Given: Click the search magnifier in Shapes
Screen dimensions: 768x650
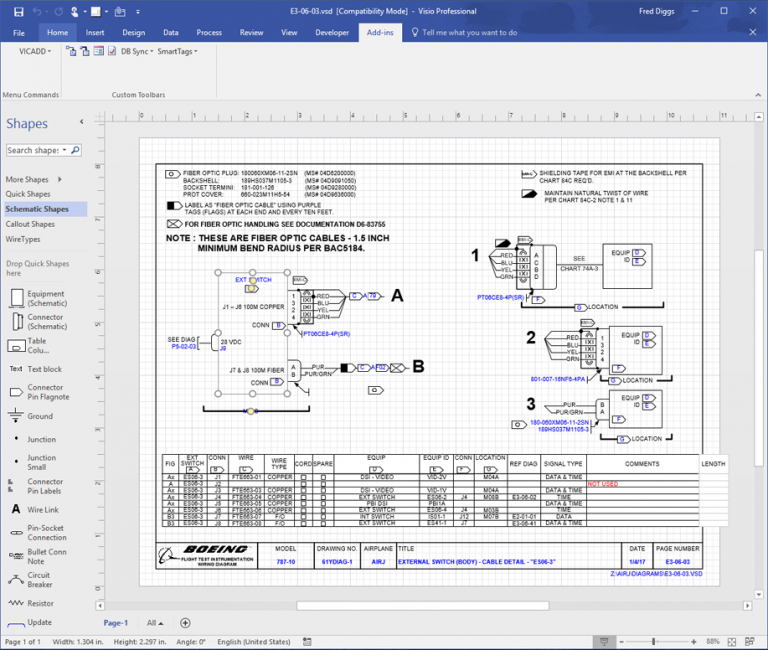Looking at the screenshot, I should coord(77,150).
